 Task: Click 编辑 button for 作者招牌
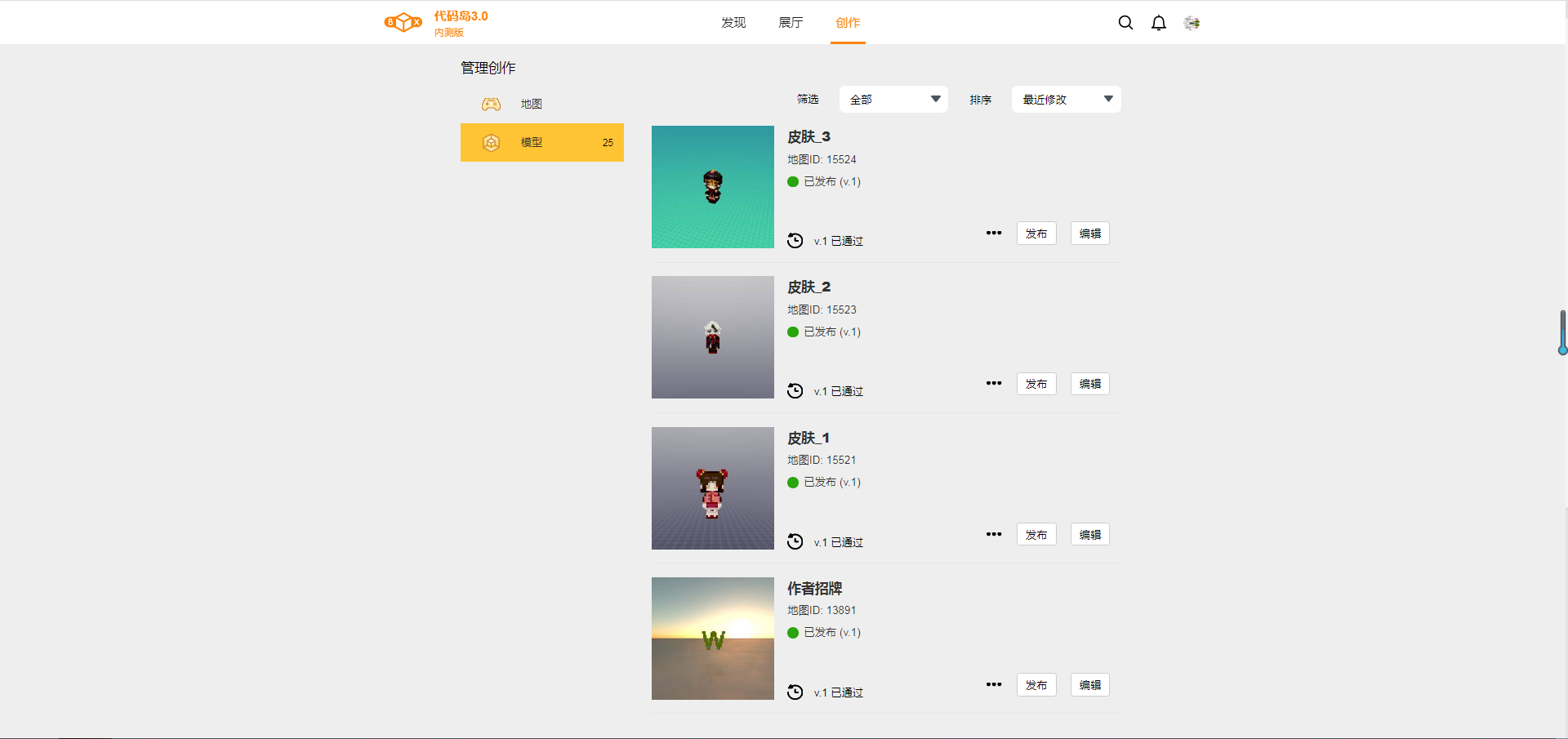[x=1090, y=684]
